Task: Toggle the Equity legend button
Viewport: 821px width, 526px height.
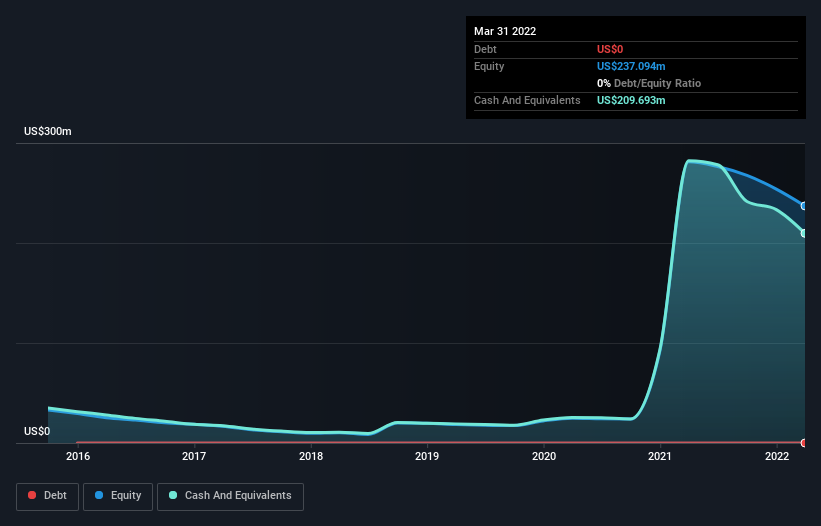Action: [118, 496]
